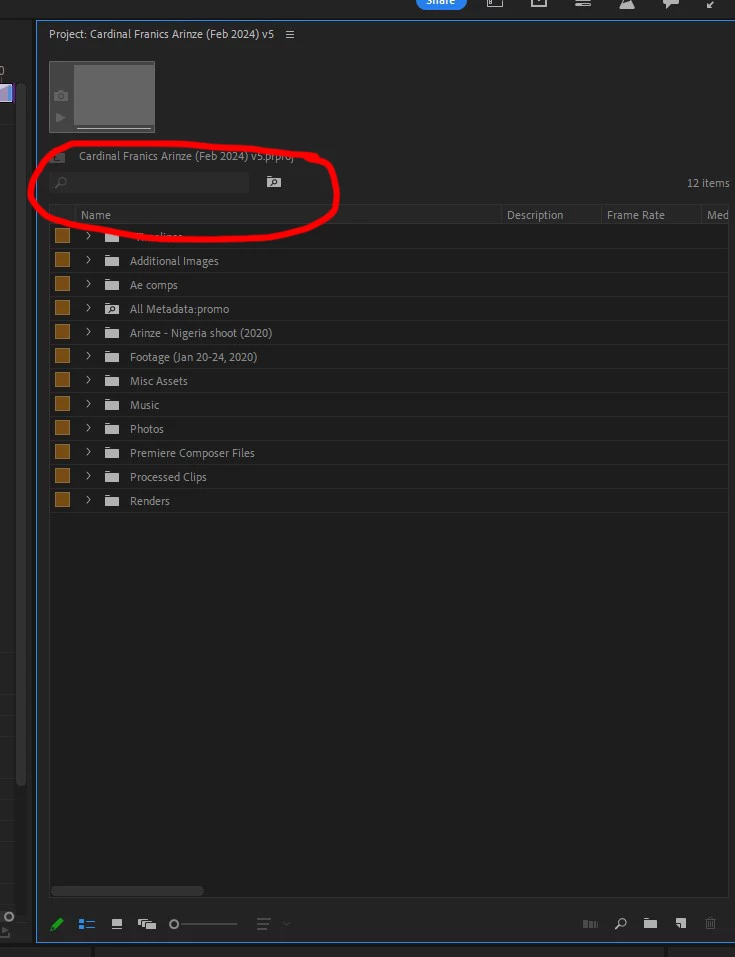Select the Project: Cardinal Franics Arinze panel tab
The image size is (735, 957).
(161, 34)
